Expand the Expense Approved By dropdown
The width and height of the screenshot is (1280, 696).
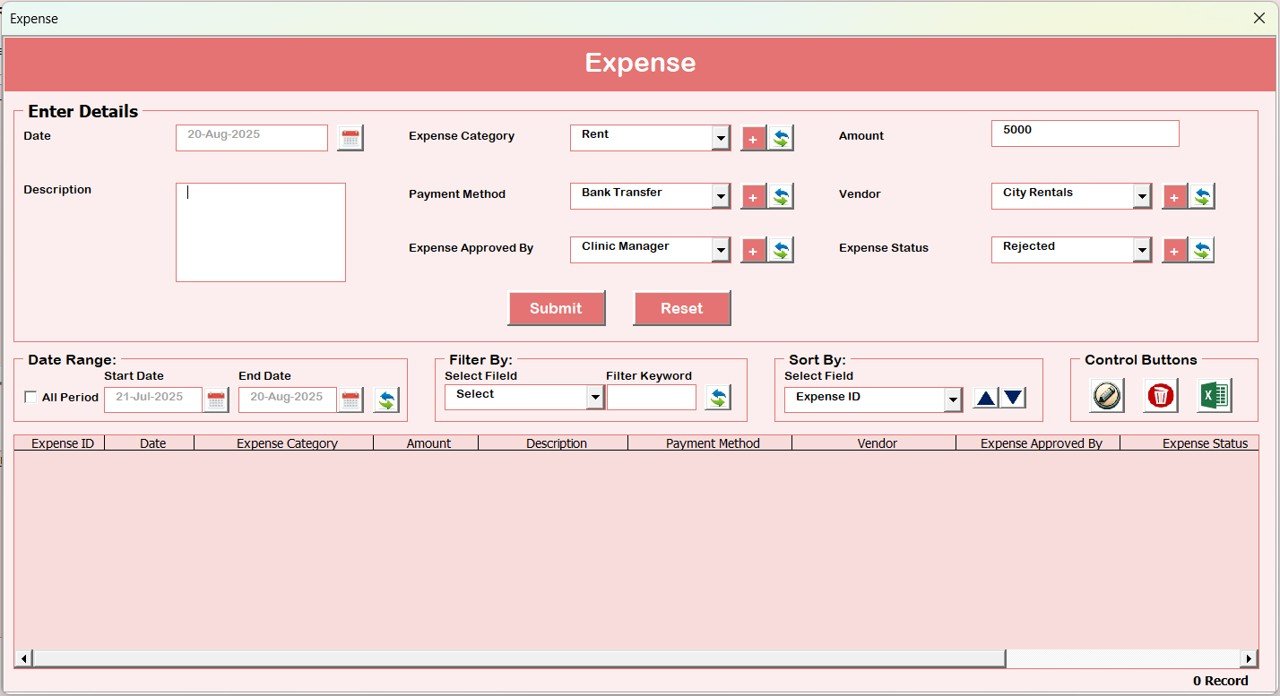point(721,250)
